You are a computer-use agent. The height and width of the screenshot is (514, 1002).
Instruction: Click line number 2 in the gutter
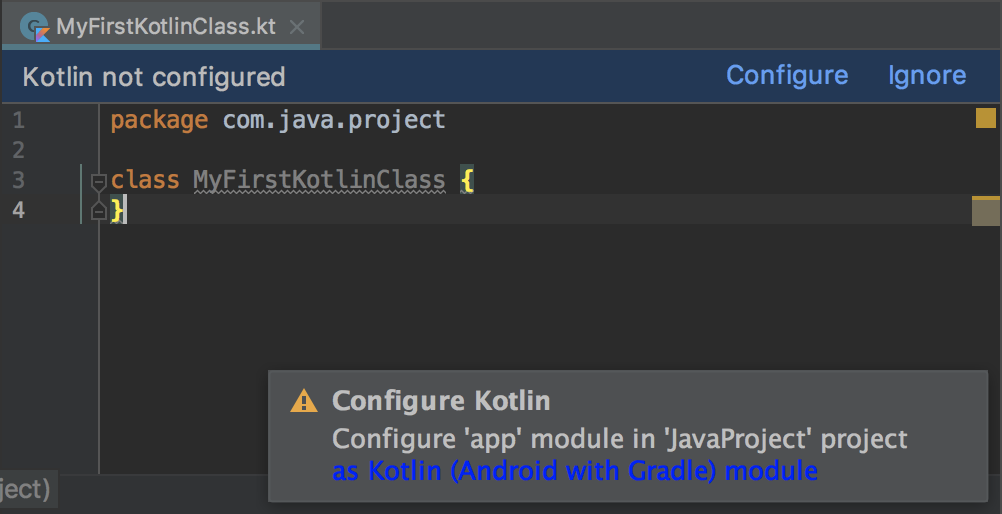(18, 151)
